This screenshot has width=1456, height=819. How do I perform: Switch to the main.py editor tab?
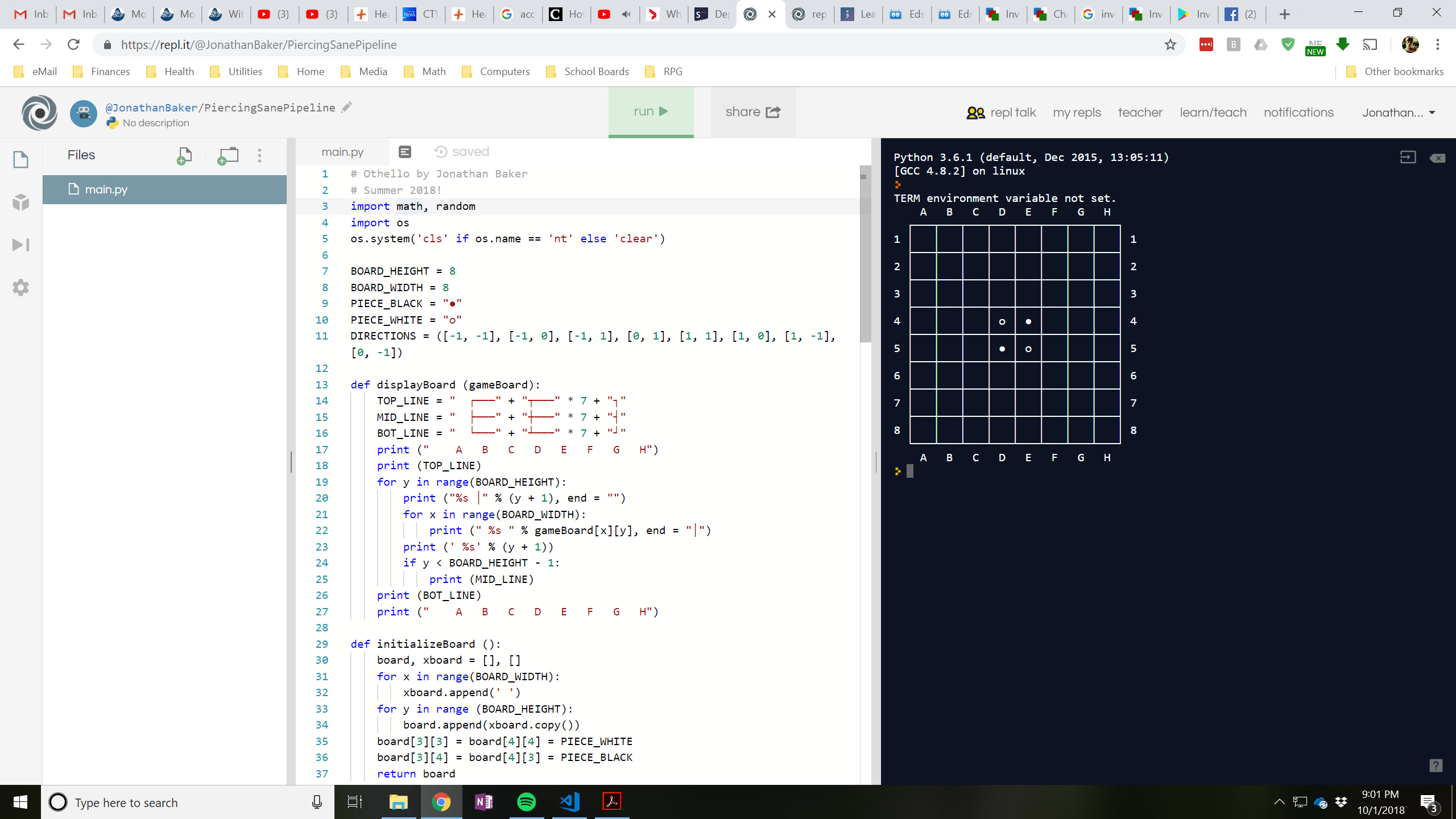coord(342,151)
